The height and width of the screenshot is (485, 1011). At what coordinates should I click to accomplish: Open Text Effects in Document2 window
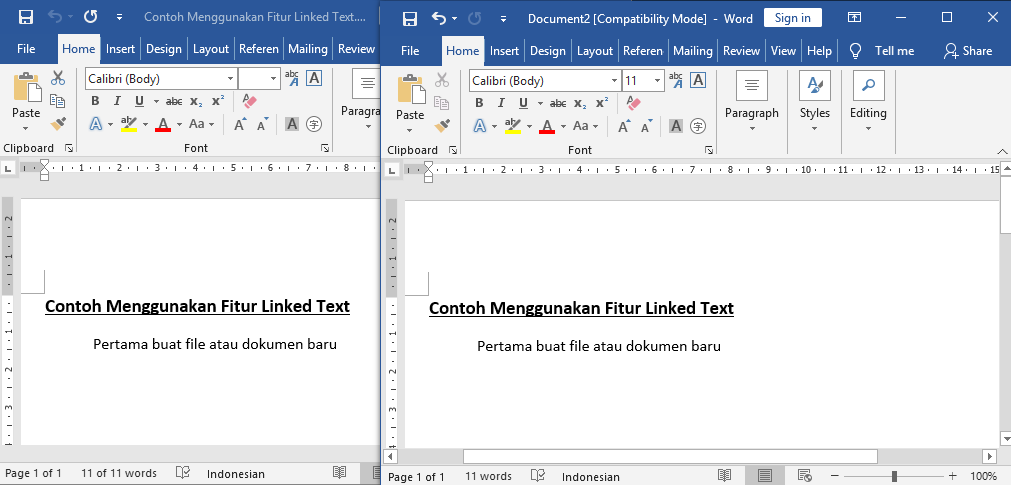coord(480,126)
